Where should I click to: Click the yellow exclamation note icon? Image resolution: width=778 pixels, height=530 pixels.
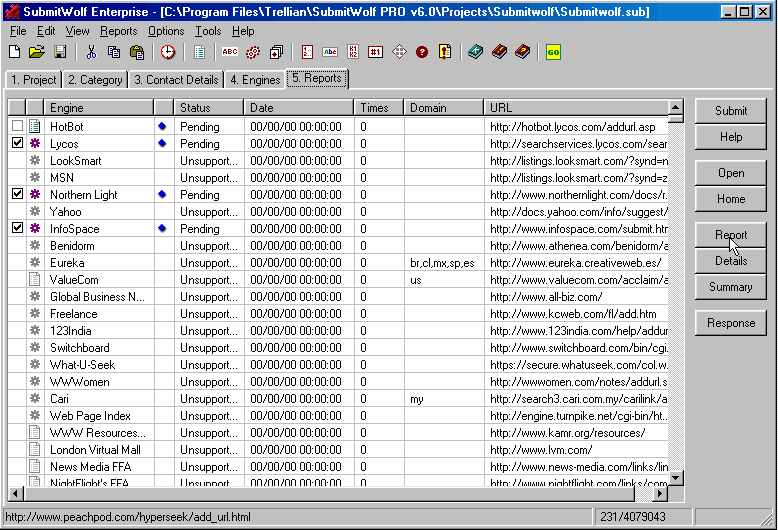pyautogui.click(x=445, y=52)
